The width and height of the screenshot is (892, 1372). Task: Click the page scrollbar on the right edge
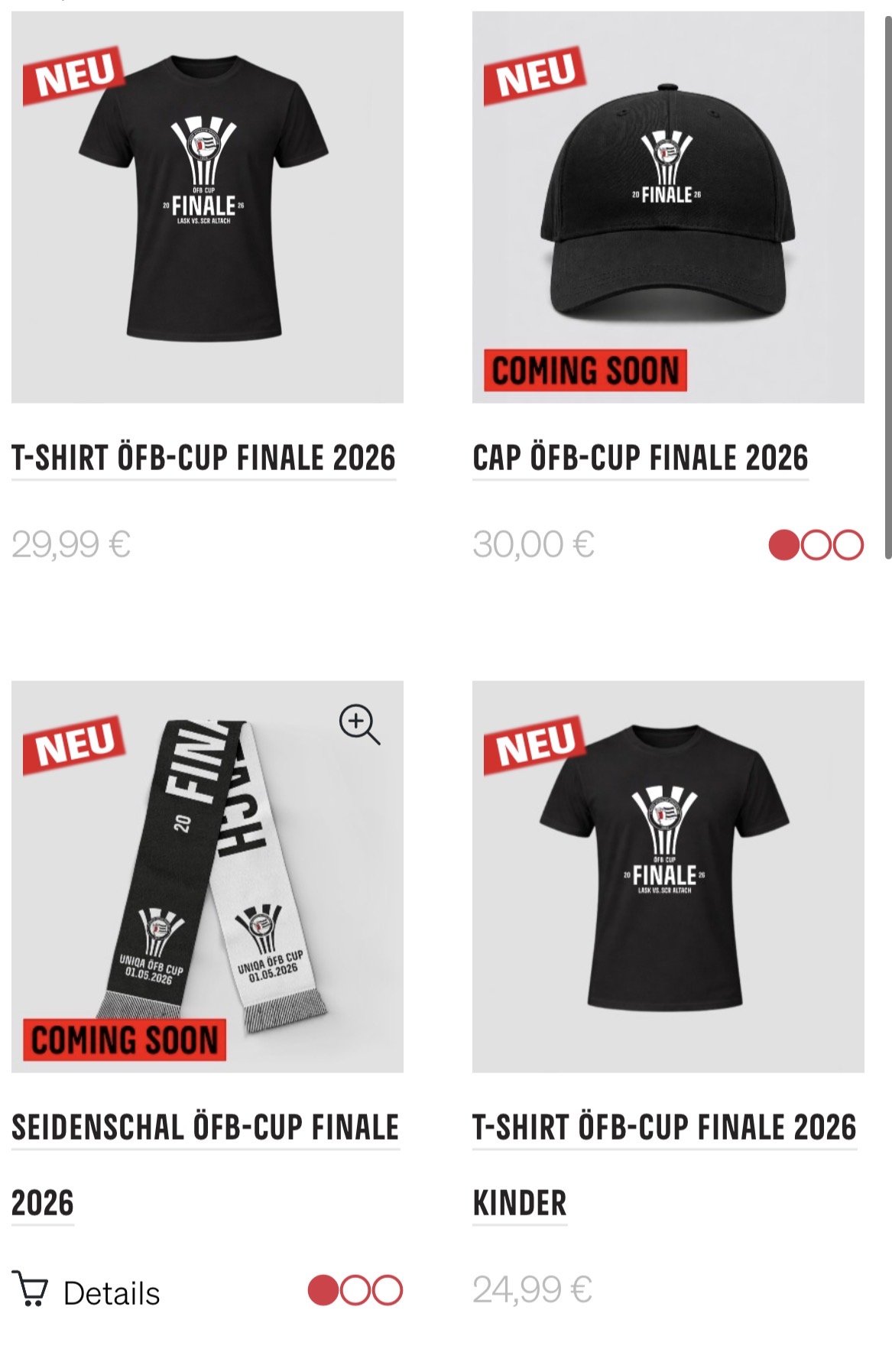(887, 287)
